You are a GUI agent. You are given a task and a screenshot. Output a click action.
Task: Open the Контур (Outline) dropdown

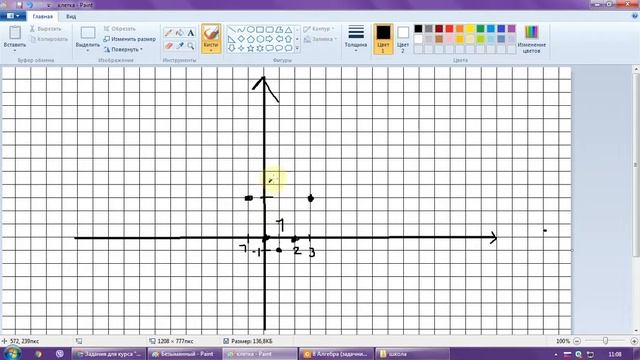[319, 29]
